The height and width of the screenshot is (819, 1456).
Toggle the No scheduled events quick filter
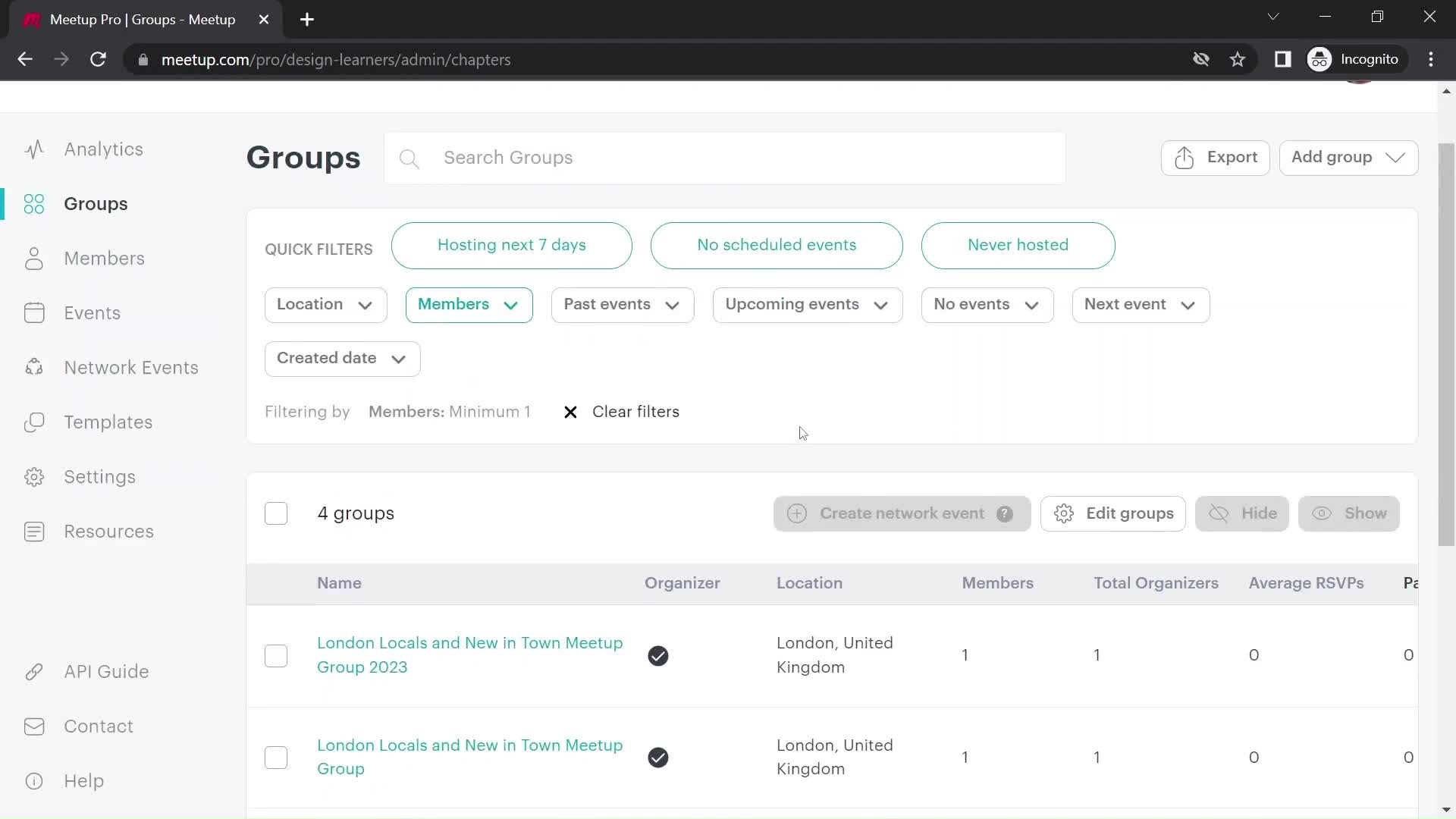pos(777,246)
